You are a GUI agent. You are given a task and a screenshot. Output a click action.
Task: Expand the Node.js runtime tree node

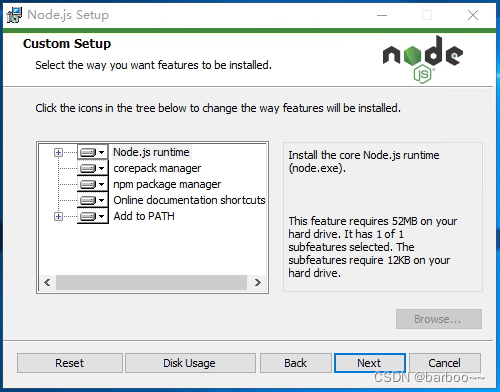[x=58, y=152]
